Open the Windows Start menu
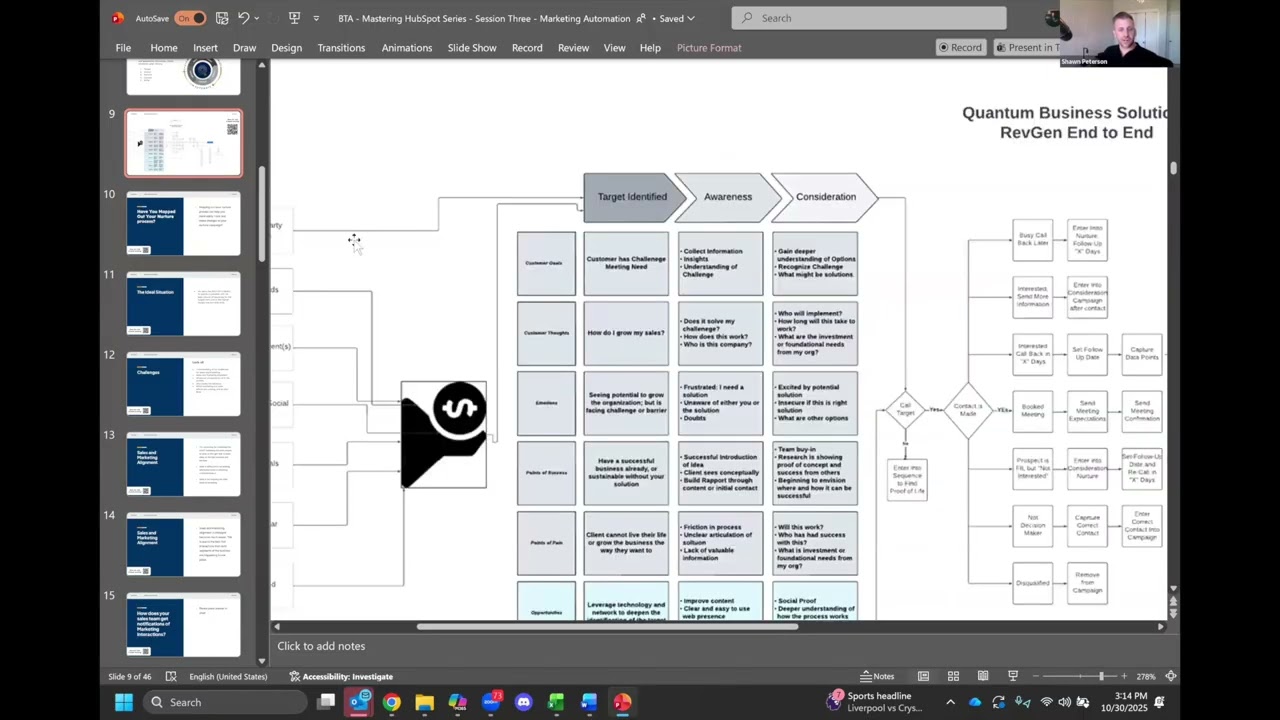The image size is (1280, 720). coord(124,702)
